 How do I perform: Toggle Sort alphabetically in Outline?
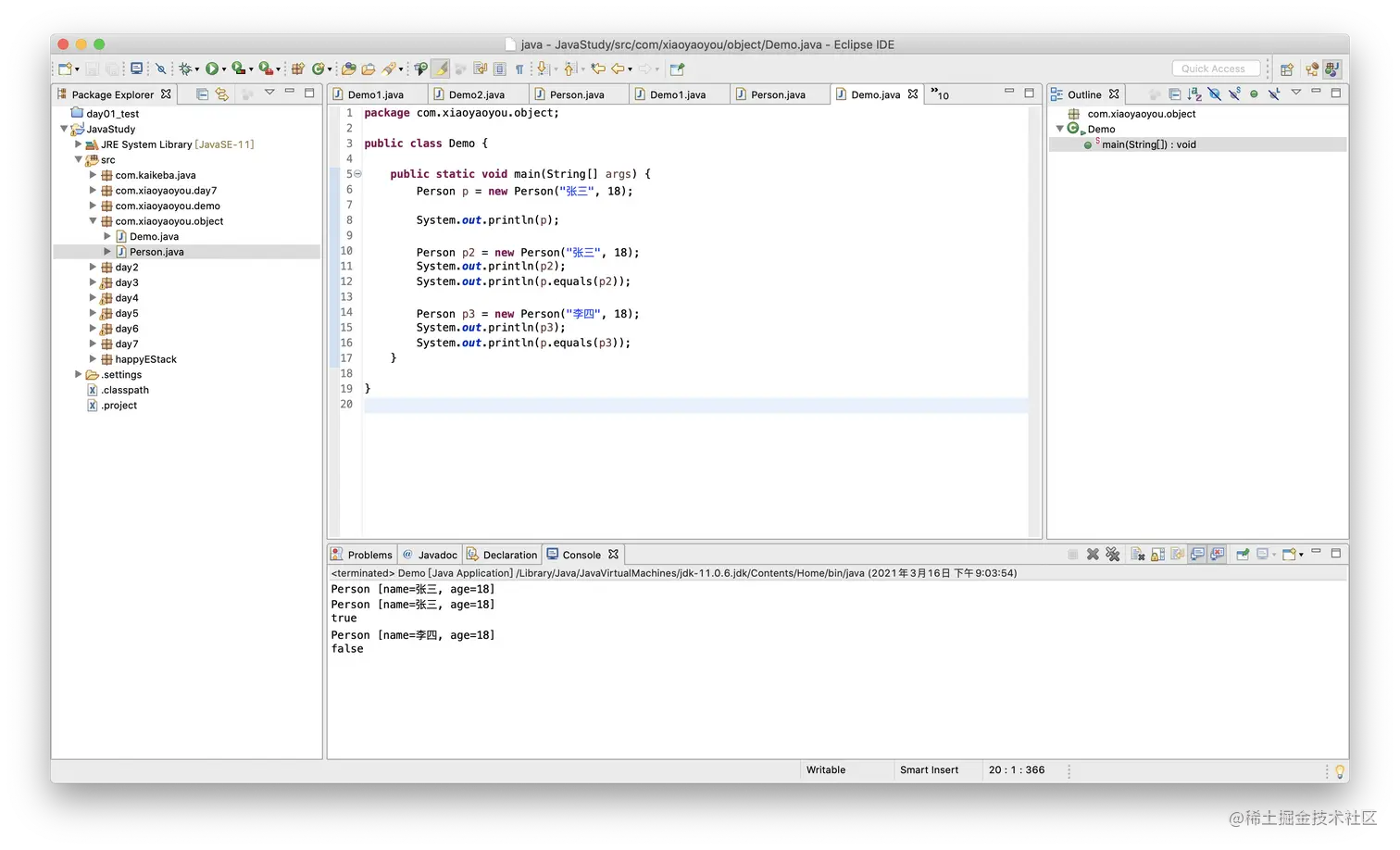pos(1194,94)
